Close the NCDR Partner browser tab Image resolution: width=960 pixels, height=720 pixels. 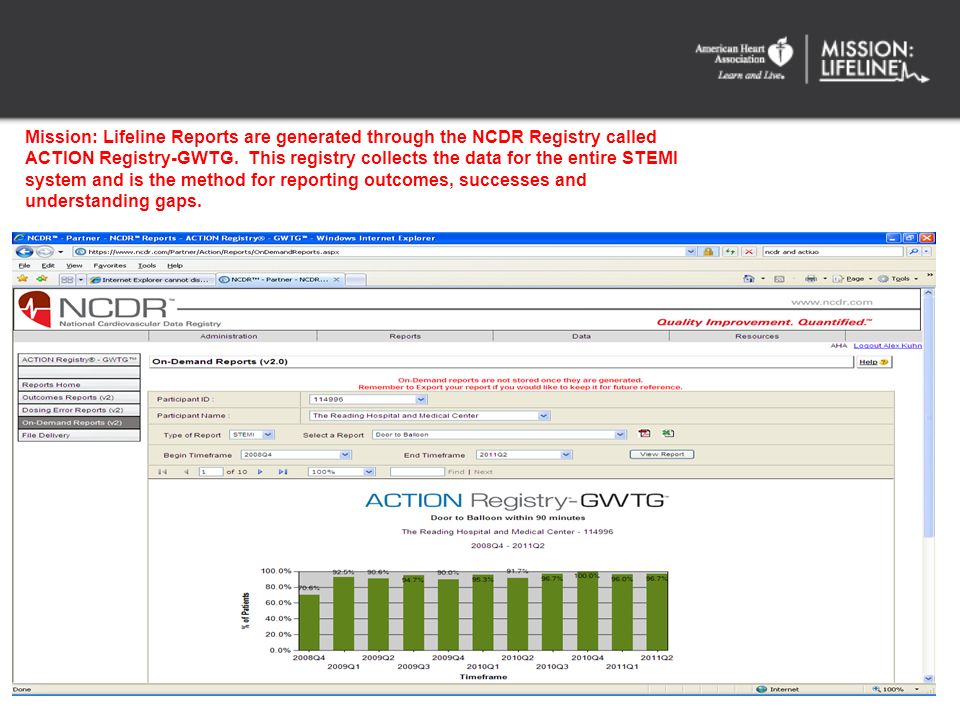coord(336,280)
